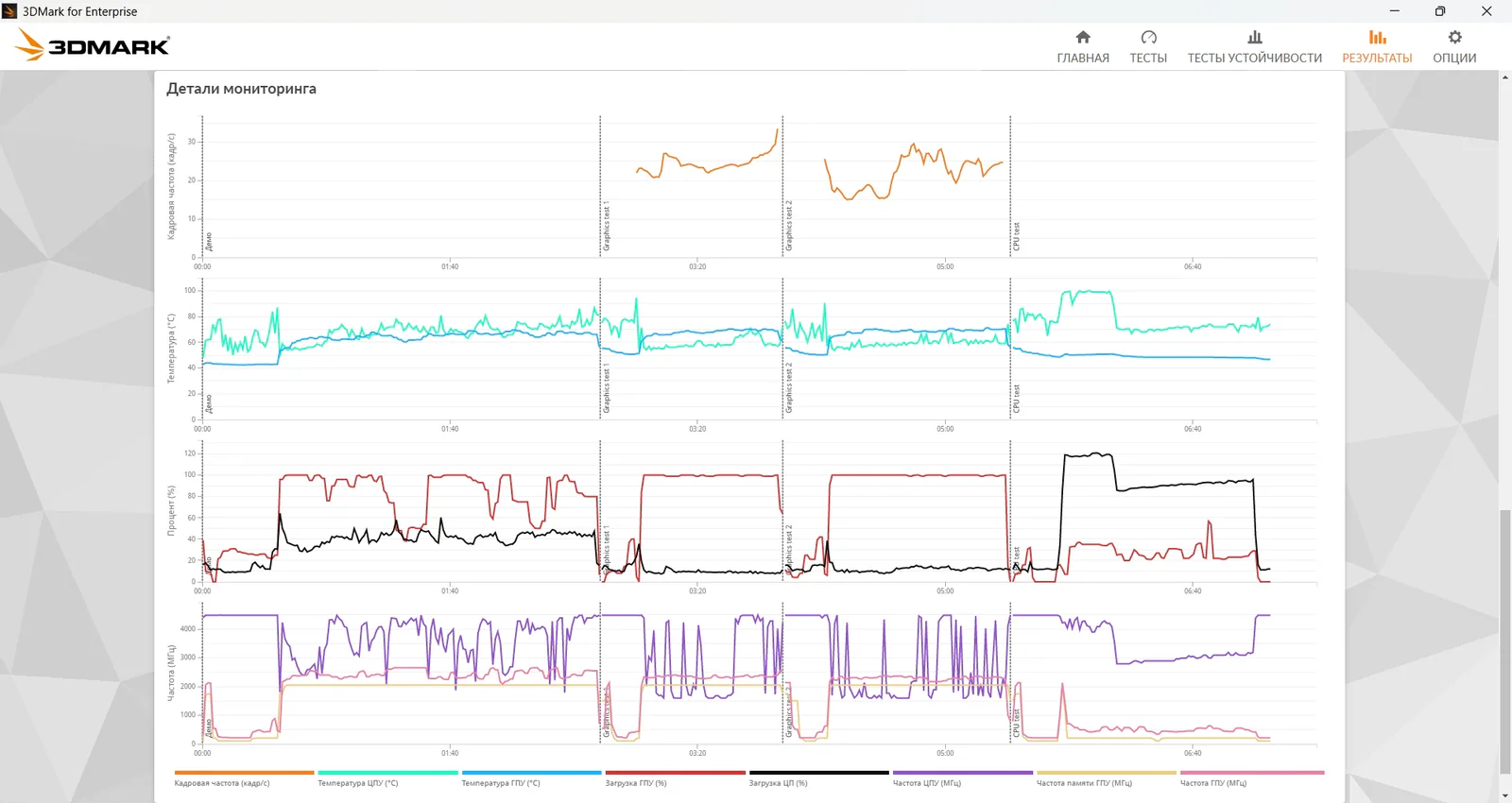Click CPU test marker in frame-rate chart

pos(1016,236)
